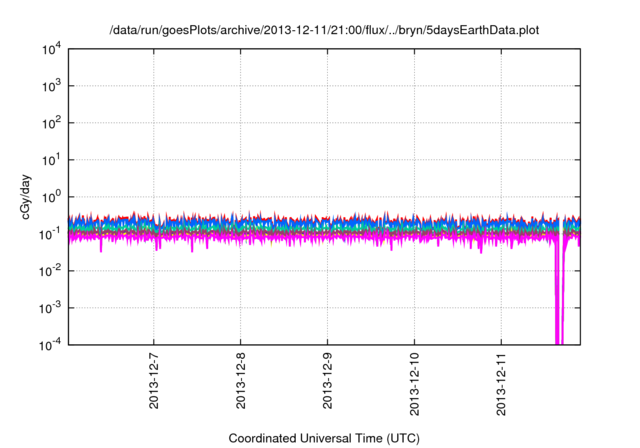Viewport: 640px width, 448px height.
Task: Select the 10^4 y-axis label
Action: (x=52, y=49)
